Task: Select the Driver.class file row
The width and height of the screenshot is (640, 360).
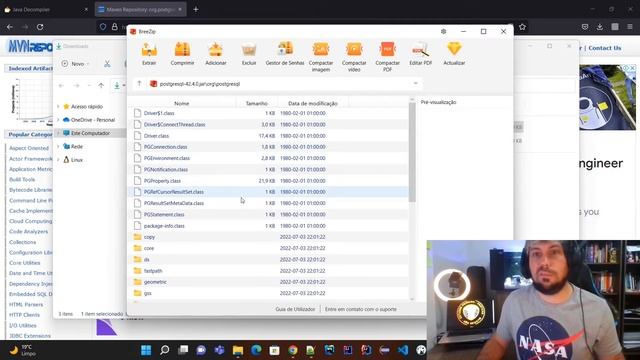Action: coord(269,136)
